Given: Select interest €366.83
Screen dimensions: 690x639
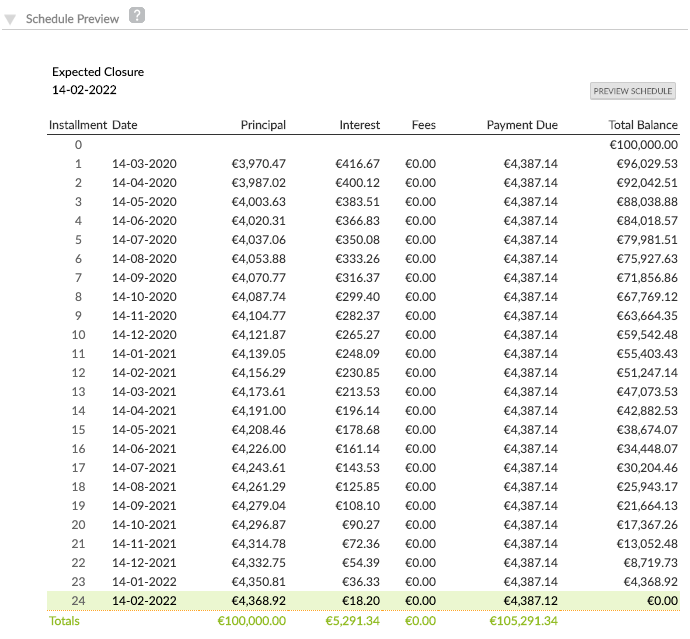Looking at the screenshot, I should (x=357, y=220).
